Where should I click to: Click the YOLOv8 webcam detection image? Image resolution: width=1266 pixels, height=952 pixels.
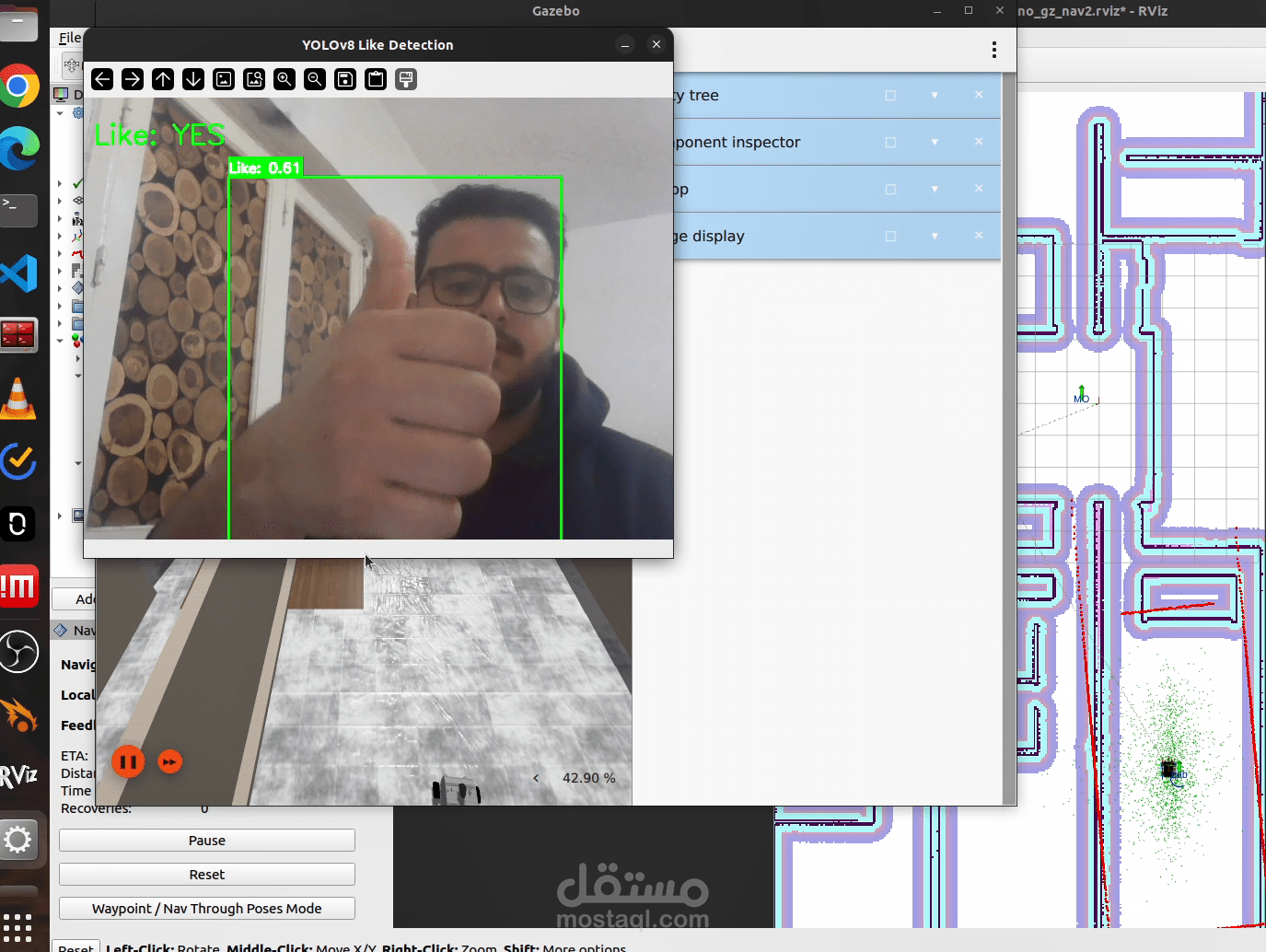pos(378,319)
